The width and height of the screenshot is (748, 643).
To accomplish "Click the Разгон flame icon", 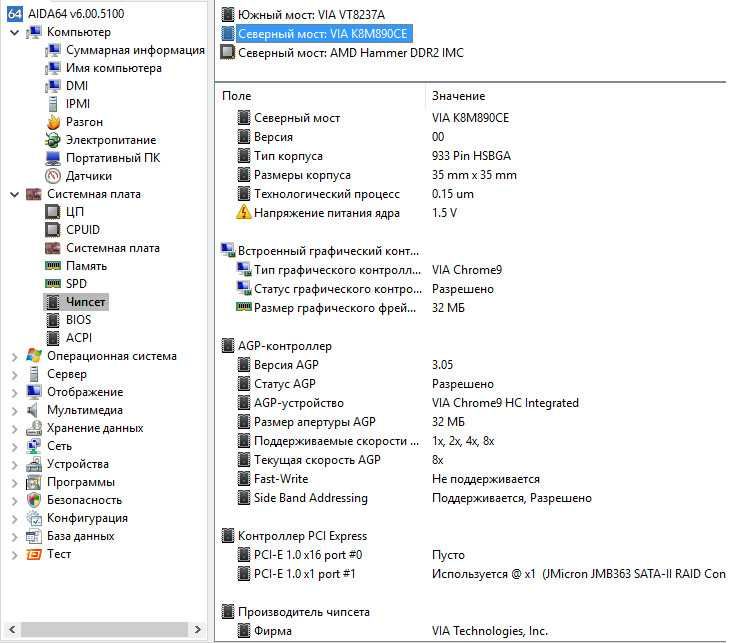I will [53, 122].
